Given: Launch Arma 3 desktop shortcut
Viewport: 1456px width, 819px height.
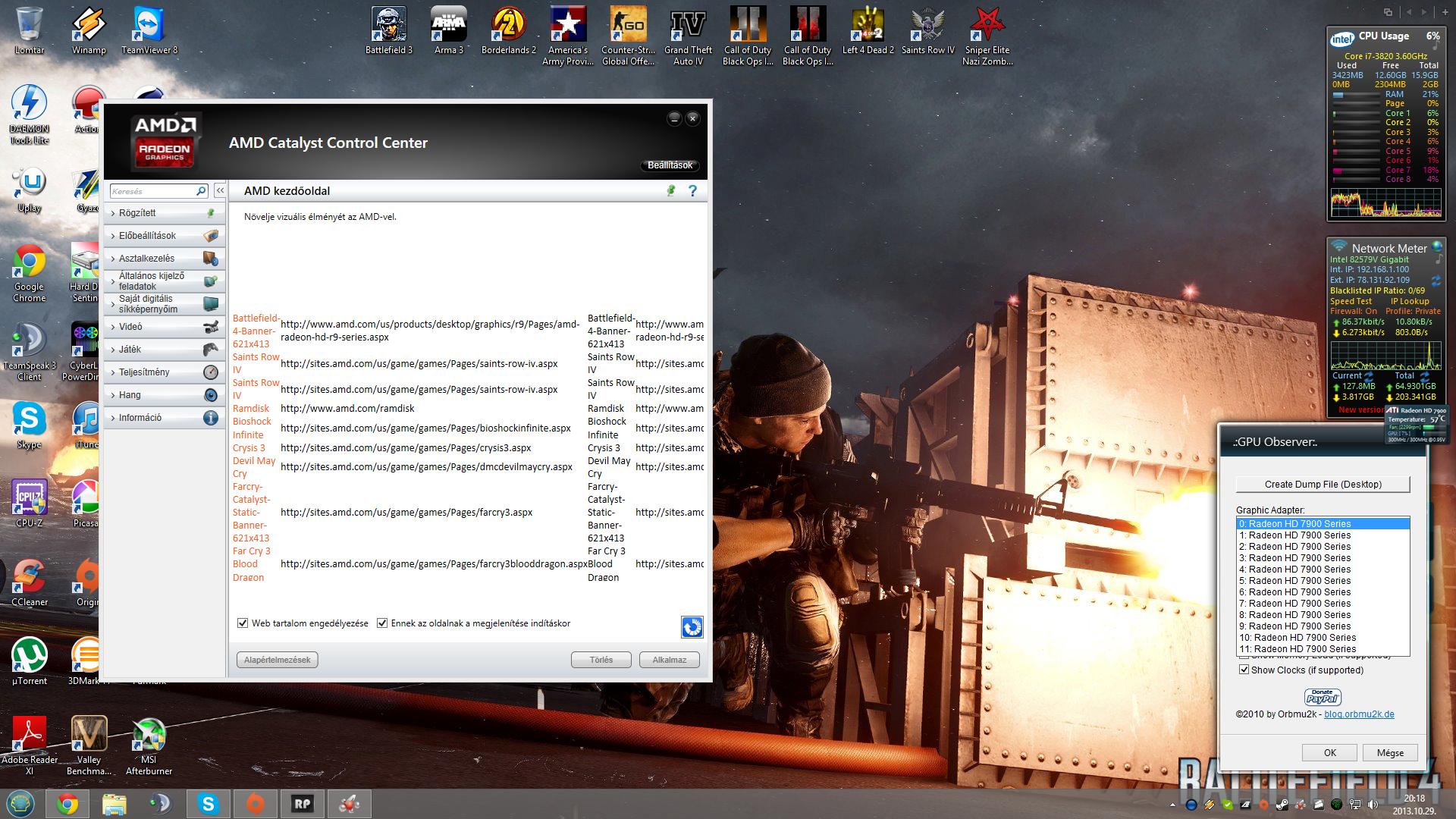Looking at the screenshot, I should [x=448, y=30].
